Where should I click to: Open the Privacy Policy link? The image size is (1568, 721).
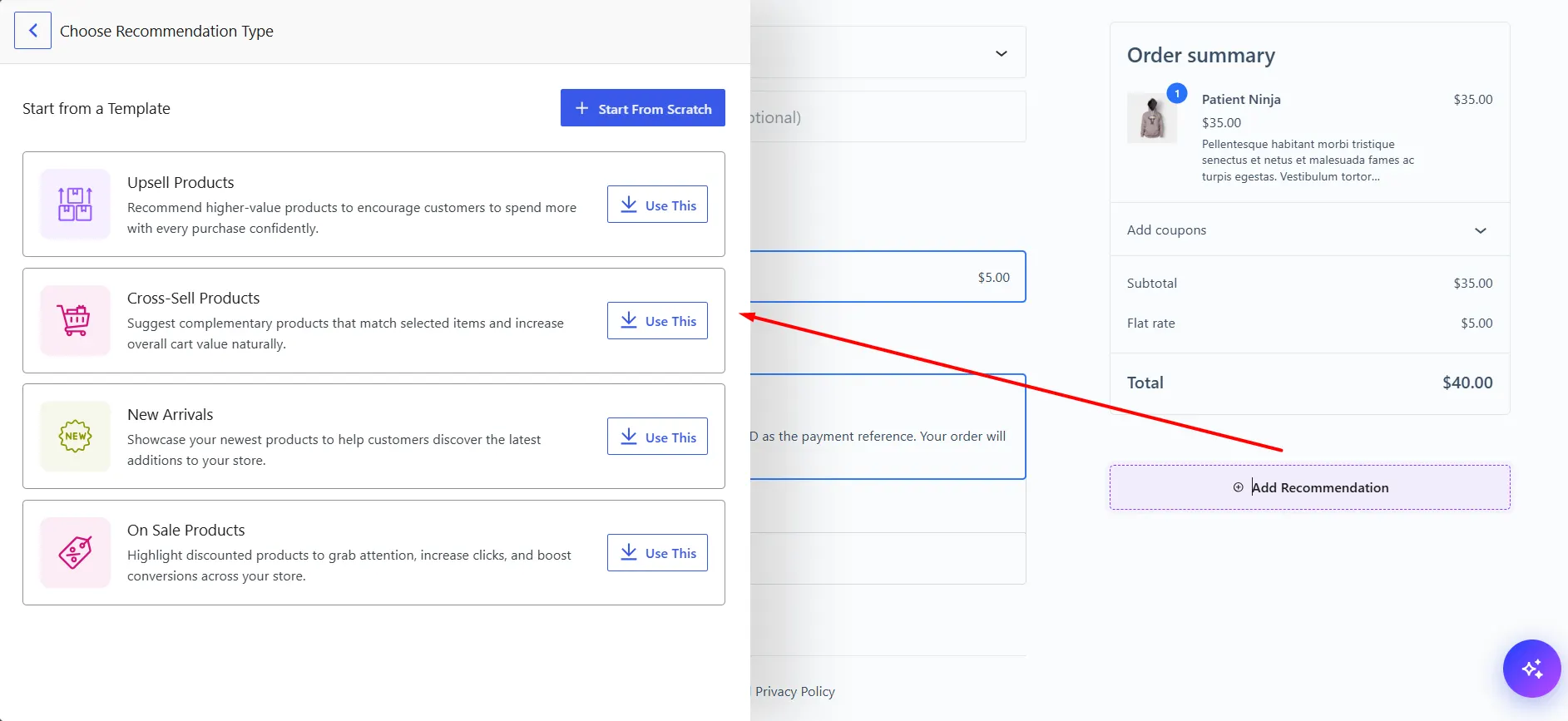pos(794,691)
